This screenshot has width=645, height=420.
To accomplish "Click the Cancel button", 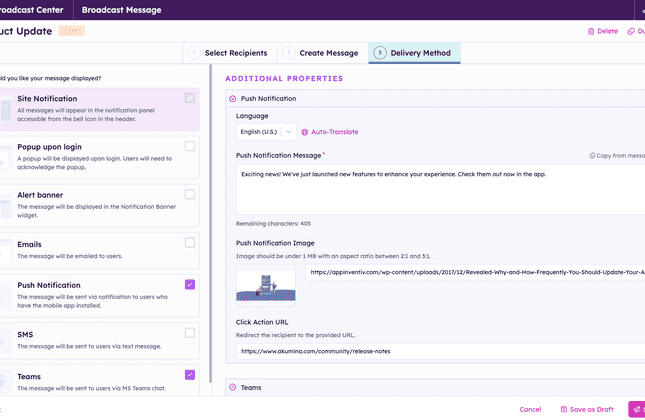I will pos(530,409).
